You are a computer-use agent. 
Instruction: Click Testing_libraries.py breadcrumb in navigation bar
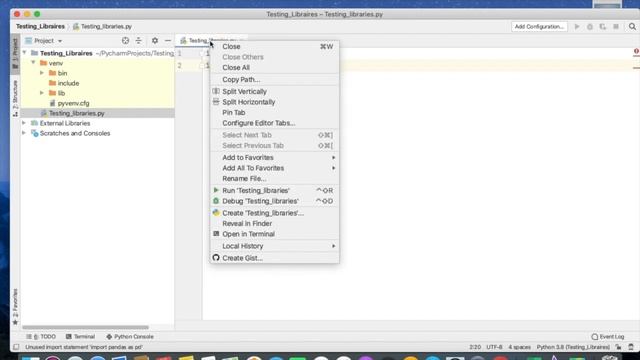click(x=102, y=27)
